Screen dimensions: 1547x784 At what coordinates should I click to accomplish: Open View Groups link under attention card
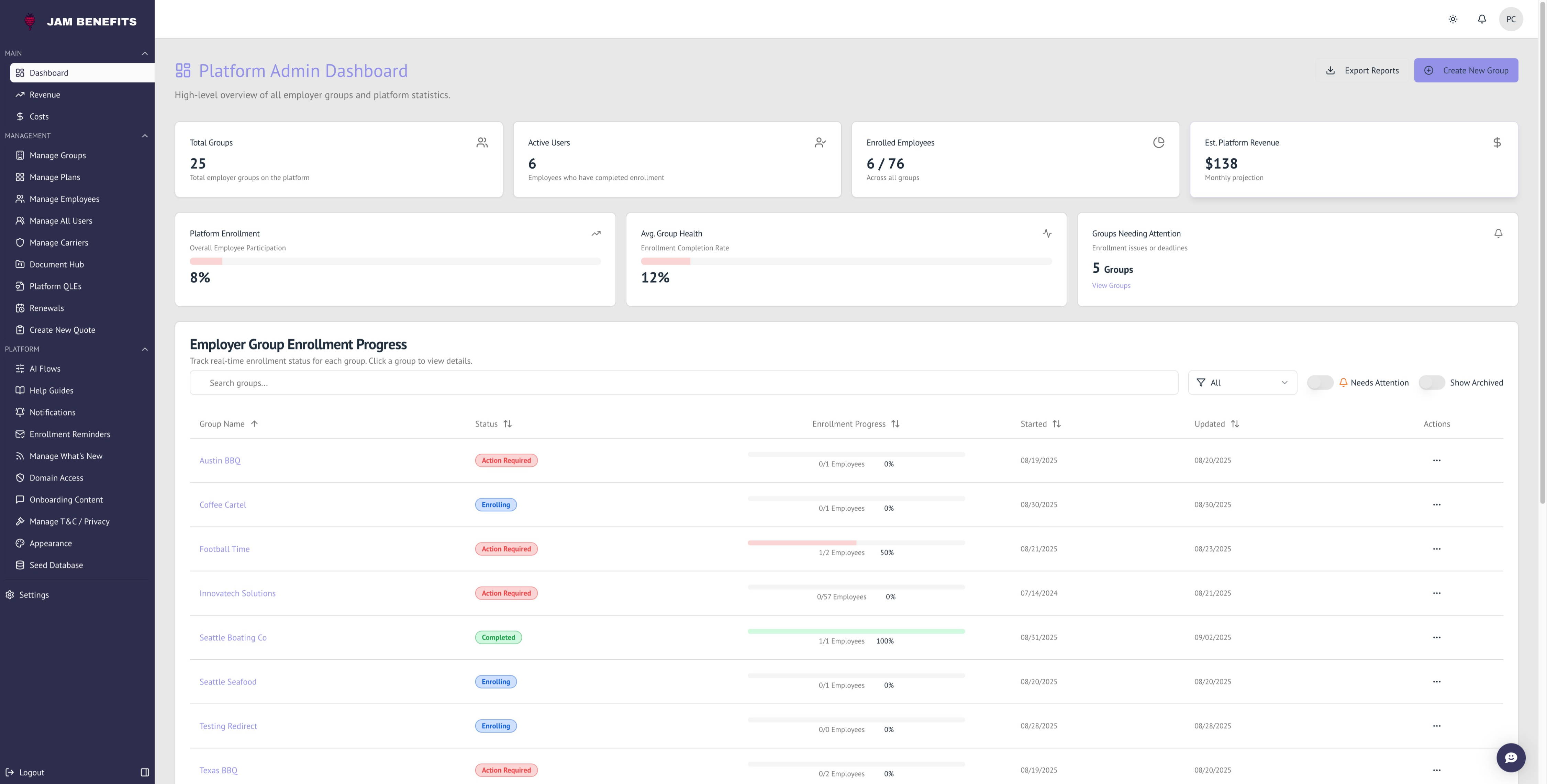[1111, 286]
